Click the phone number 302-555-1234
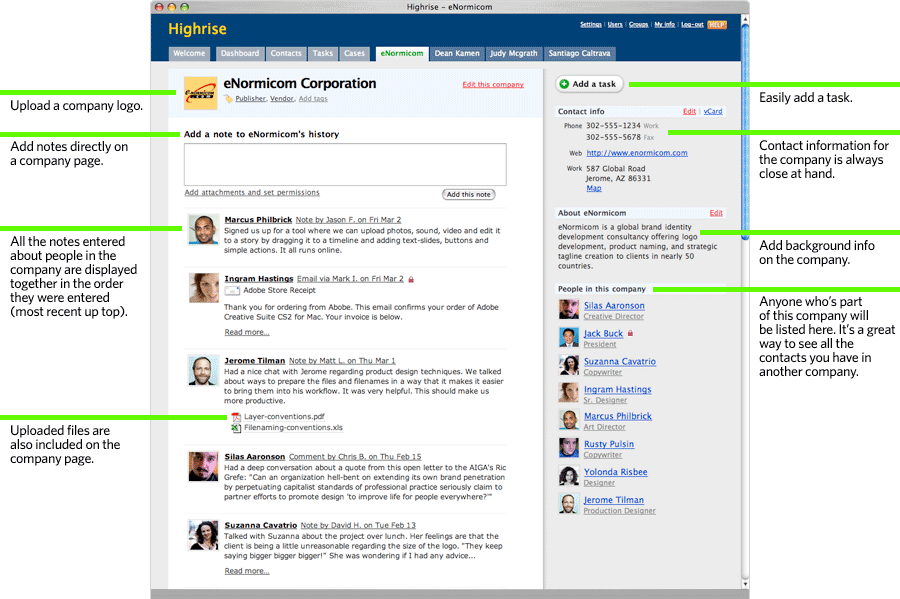This screenshot has width=900, height=599. coord(613,126)
